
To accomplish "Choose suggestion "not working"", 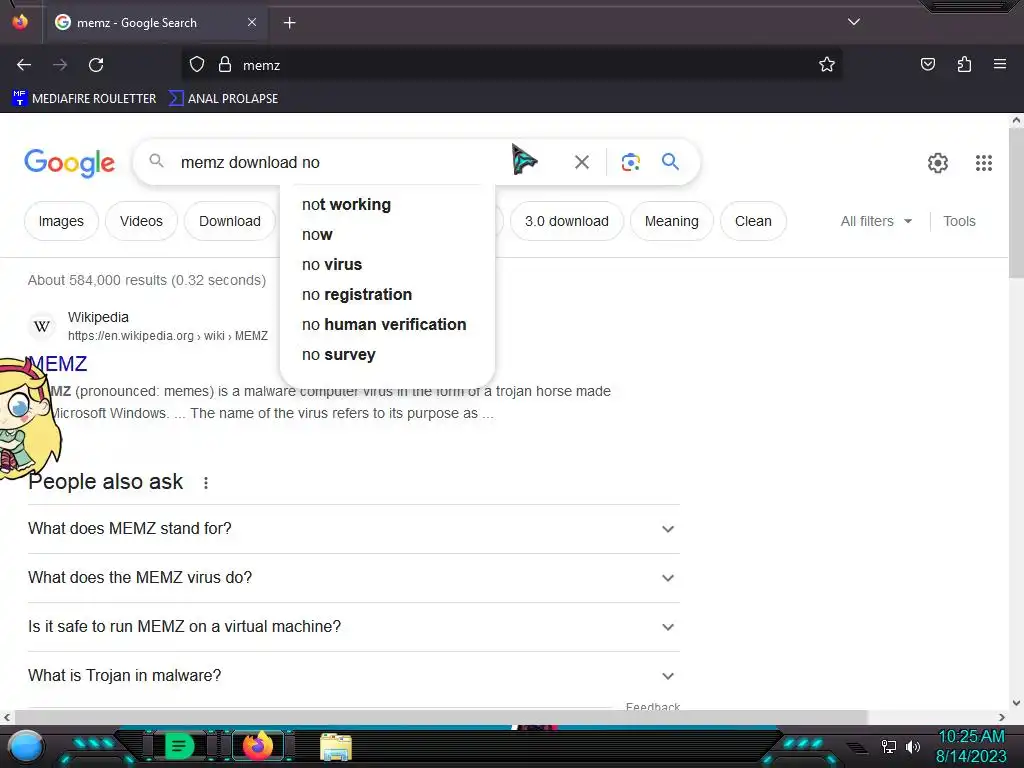I will [x=387, y=204].
